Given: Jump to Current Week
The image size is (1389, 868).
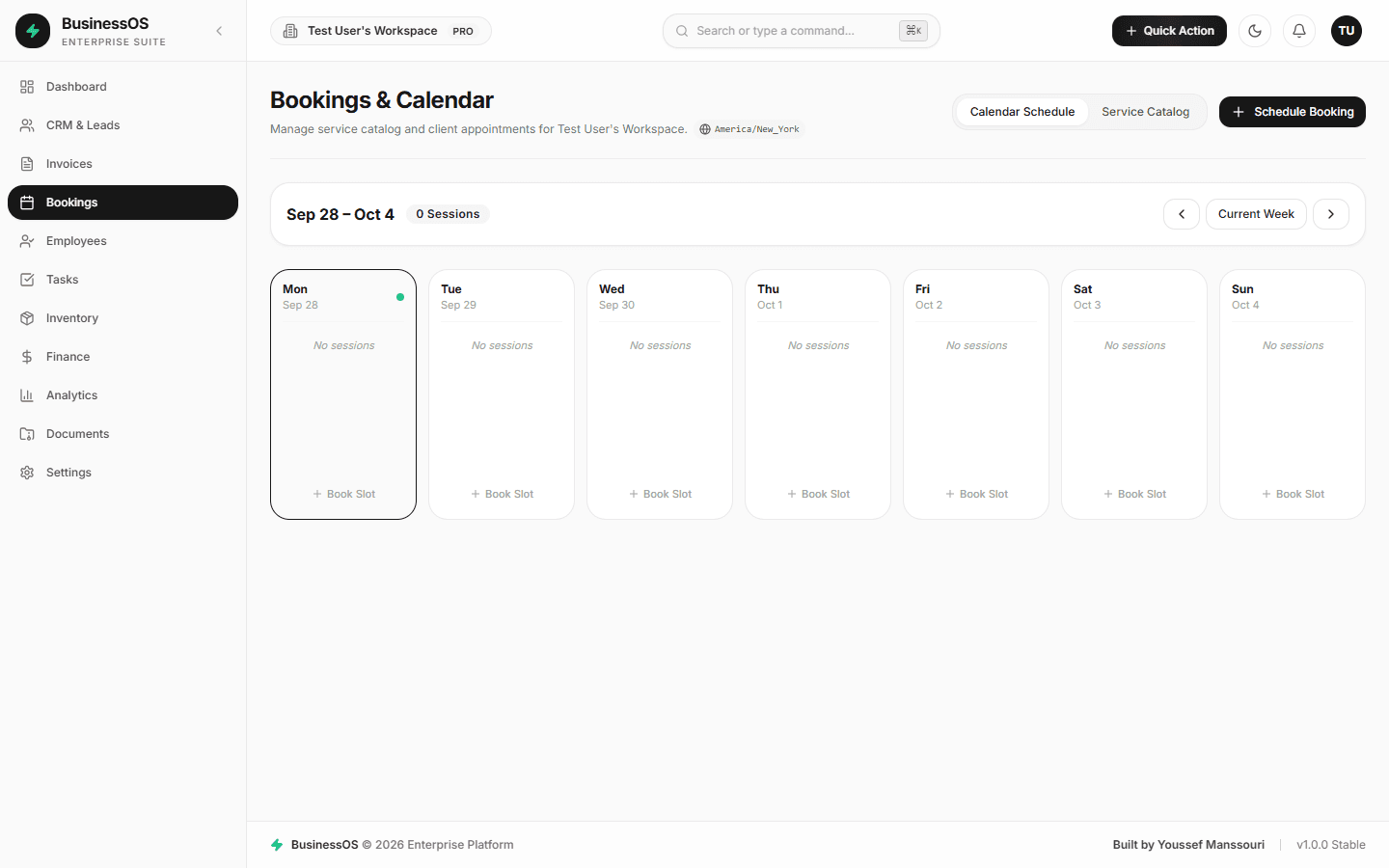Looking at the screenshot, I should pos(1256,214).
